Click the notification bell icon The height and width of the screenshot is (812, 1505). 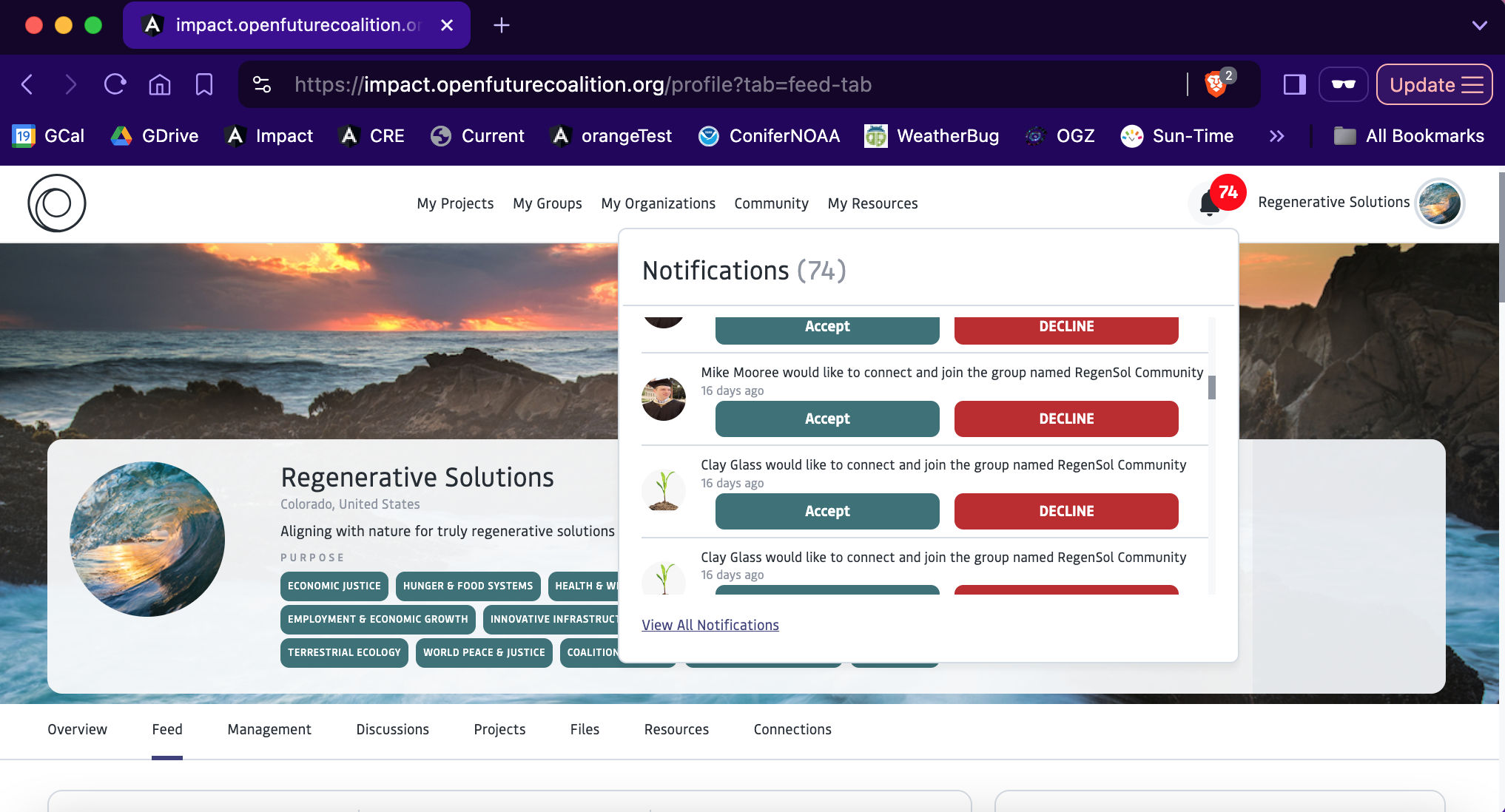pos(1208,203)
